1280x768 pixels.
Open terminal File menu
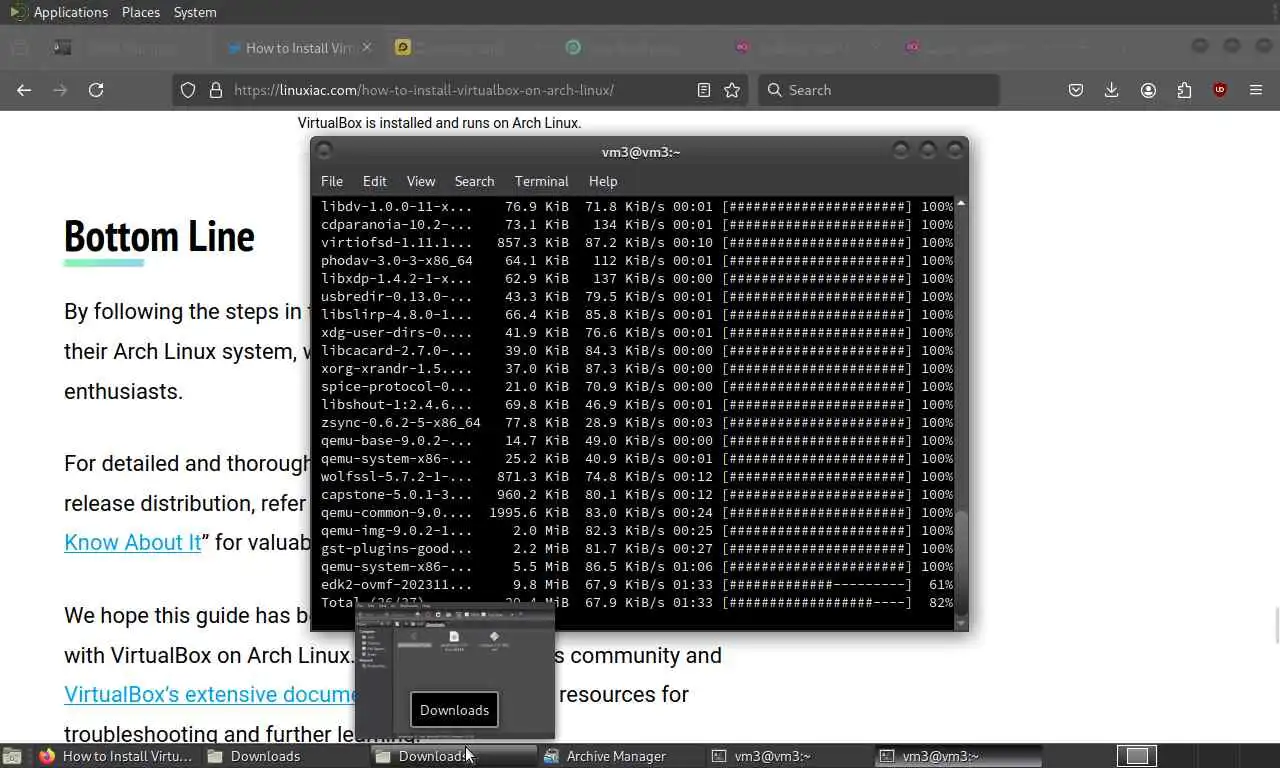click(x=332, y=181)
